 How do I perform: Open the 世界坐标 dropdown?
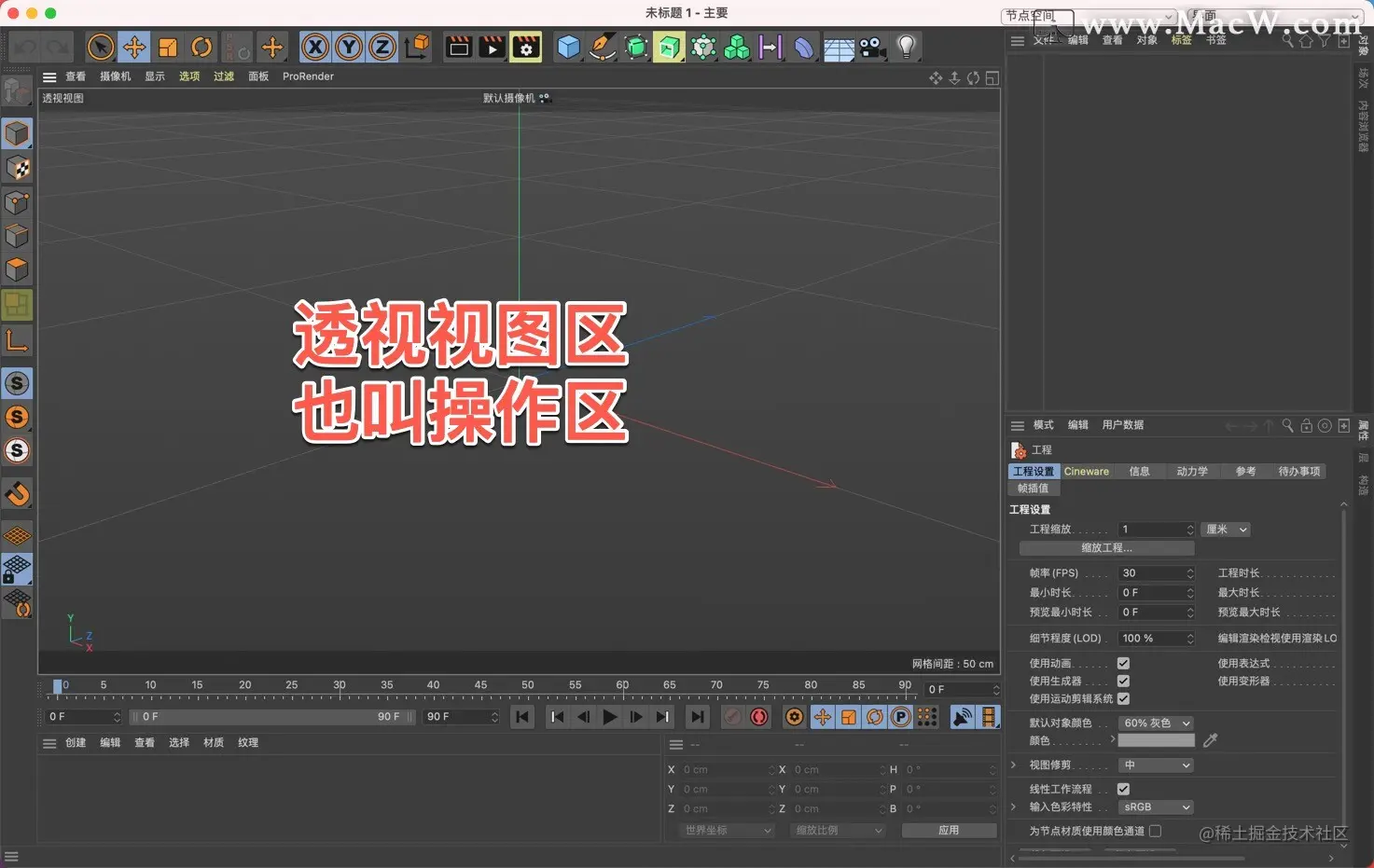pyautogui.click(x=727, y=831)
